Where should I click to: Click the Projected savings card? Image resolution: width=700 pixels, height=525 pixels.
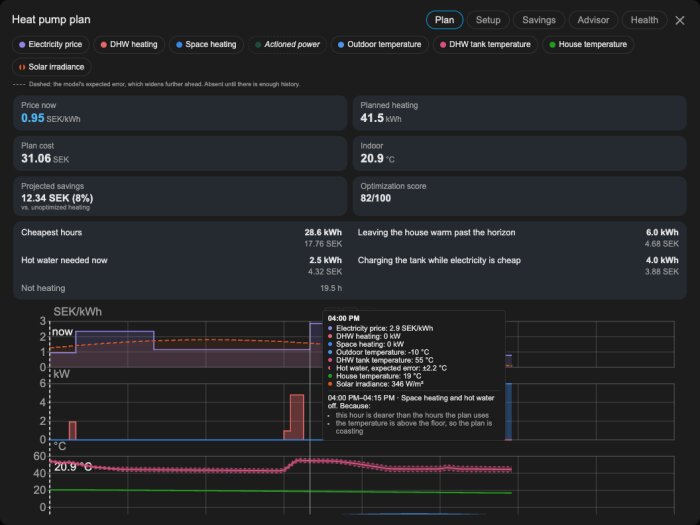pyautogui.click(x=180, y=196)
